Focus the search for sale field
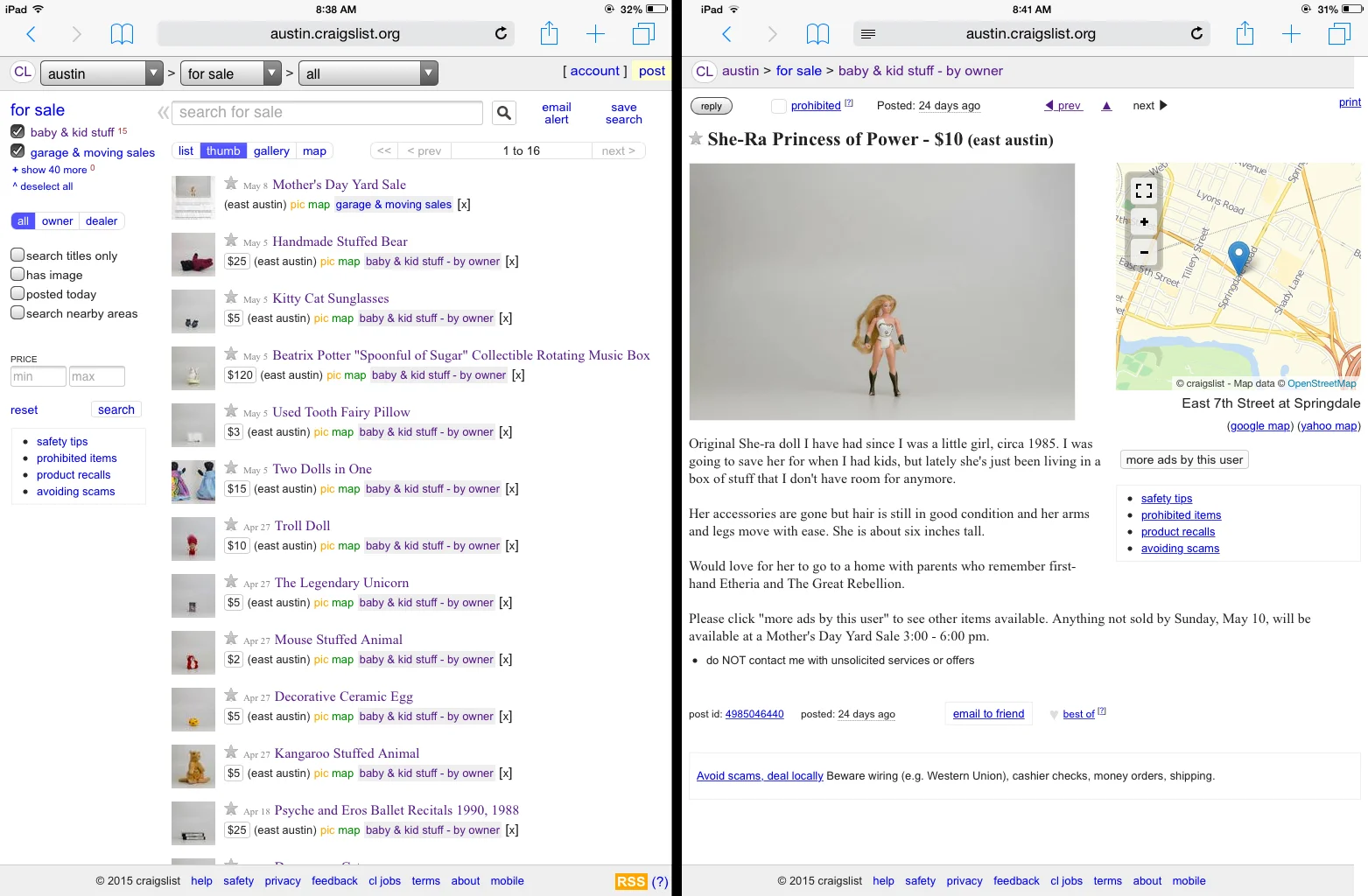The width and height of the screenshot is (1368, 896). click(x=327, y=112)
